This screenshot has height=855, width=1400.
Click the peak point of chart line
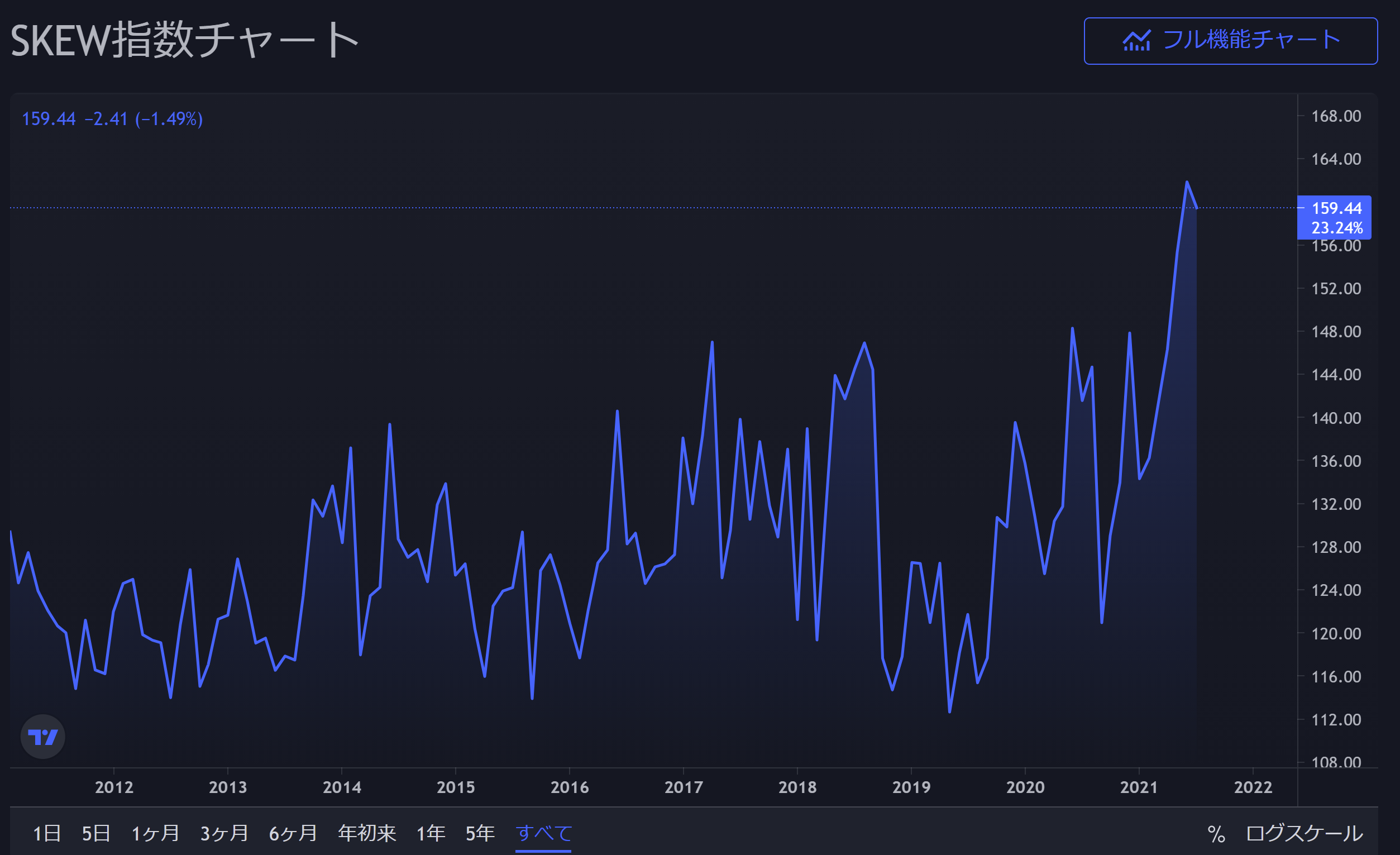tap(1187, 183)
